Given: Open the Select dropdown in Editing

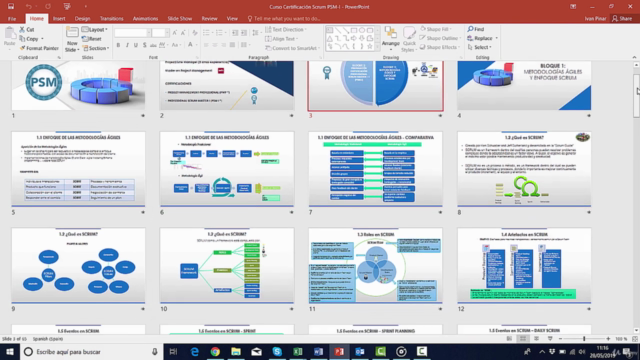Looking at the screenshot, I should tap(480, 47).
